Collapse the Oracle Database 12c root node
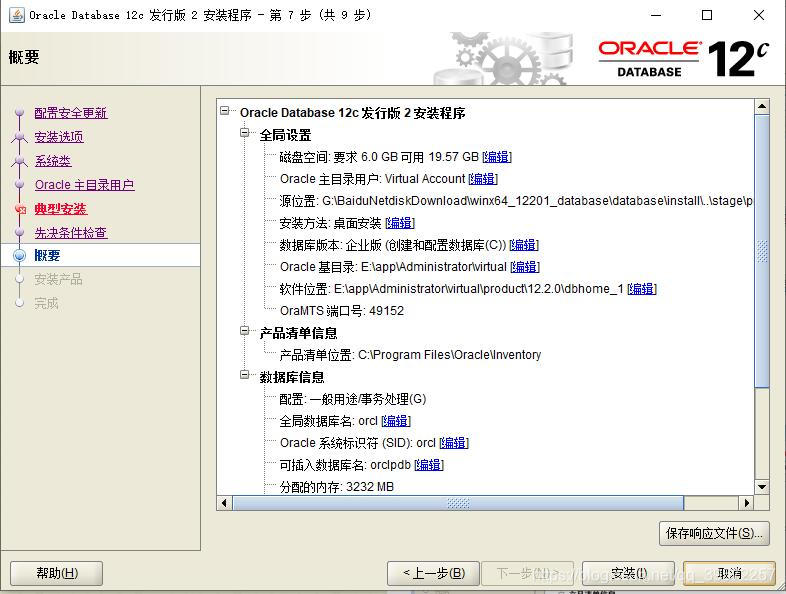 coord(225,111)
